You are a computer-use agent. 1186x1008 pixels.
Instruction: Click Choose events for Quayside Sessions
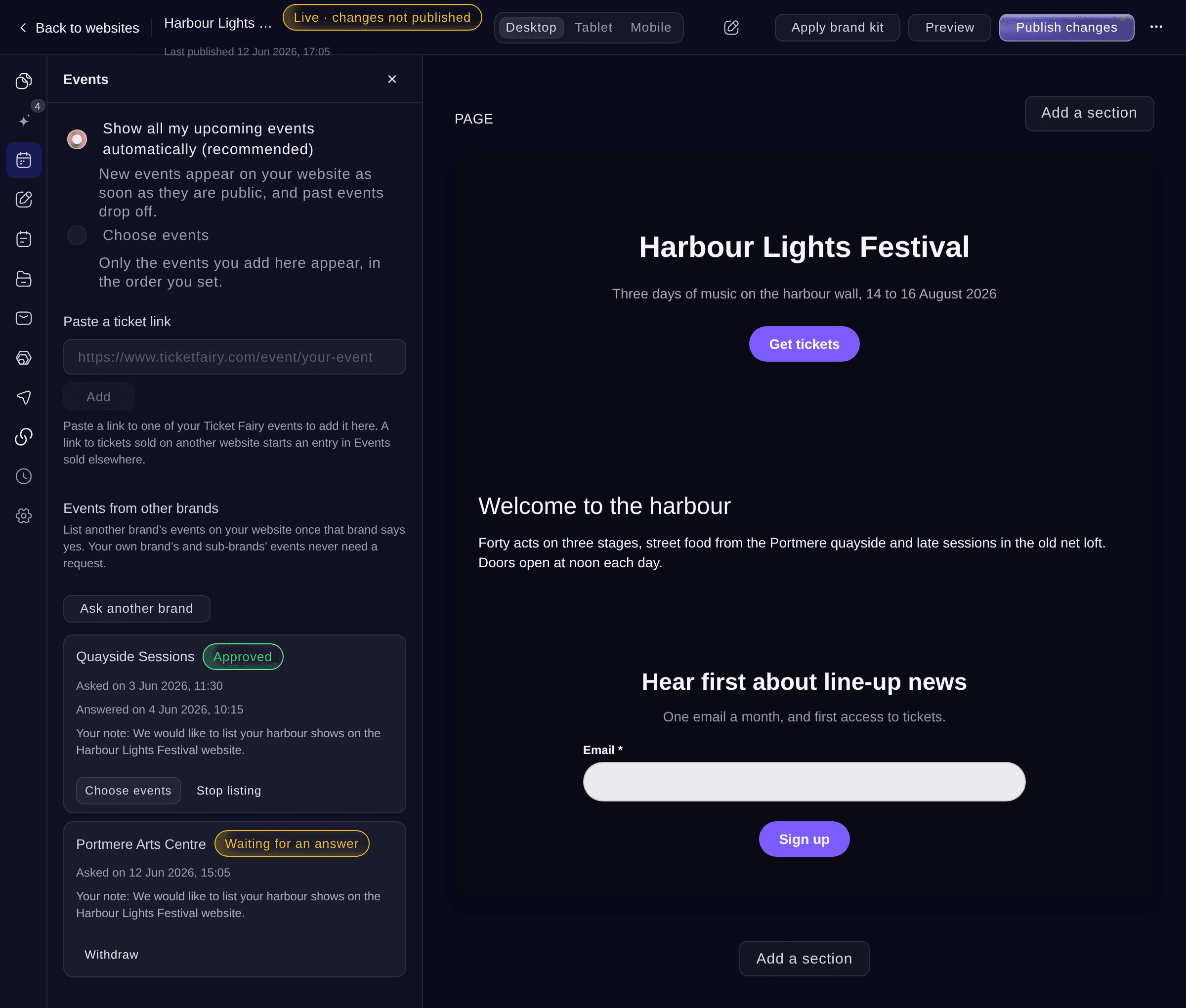tap(128, 790)
